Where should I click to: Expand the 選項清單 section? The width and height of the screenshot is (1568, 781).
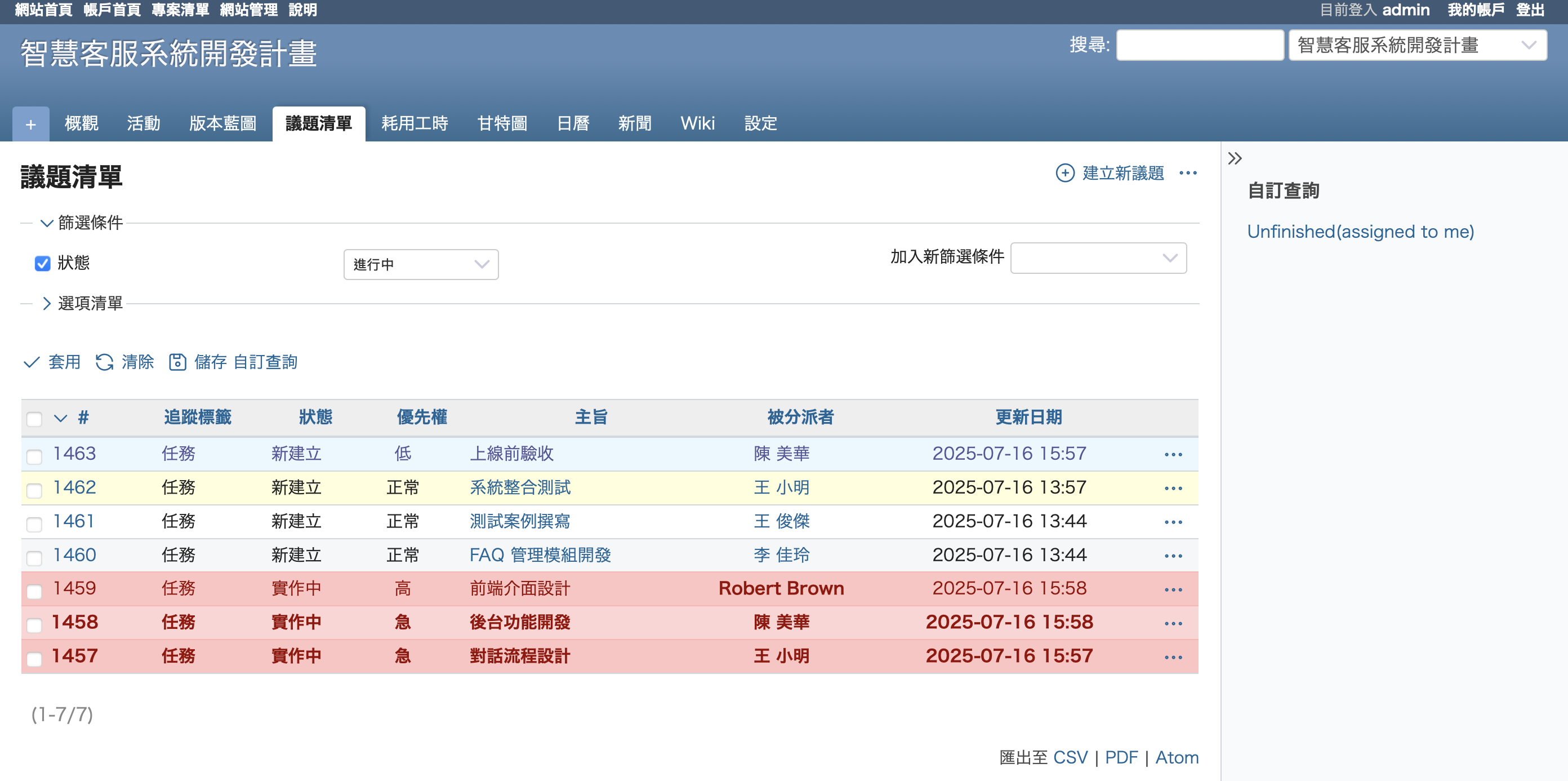click(82, 303)
